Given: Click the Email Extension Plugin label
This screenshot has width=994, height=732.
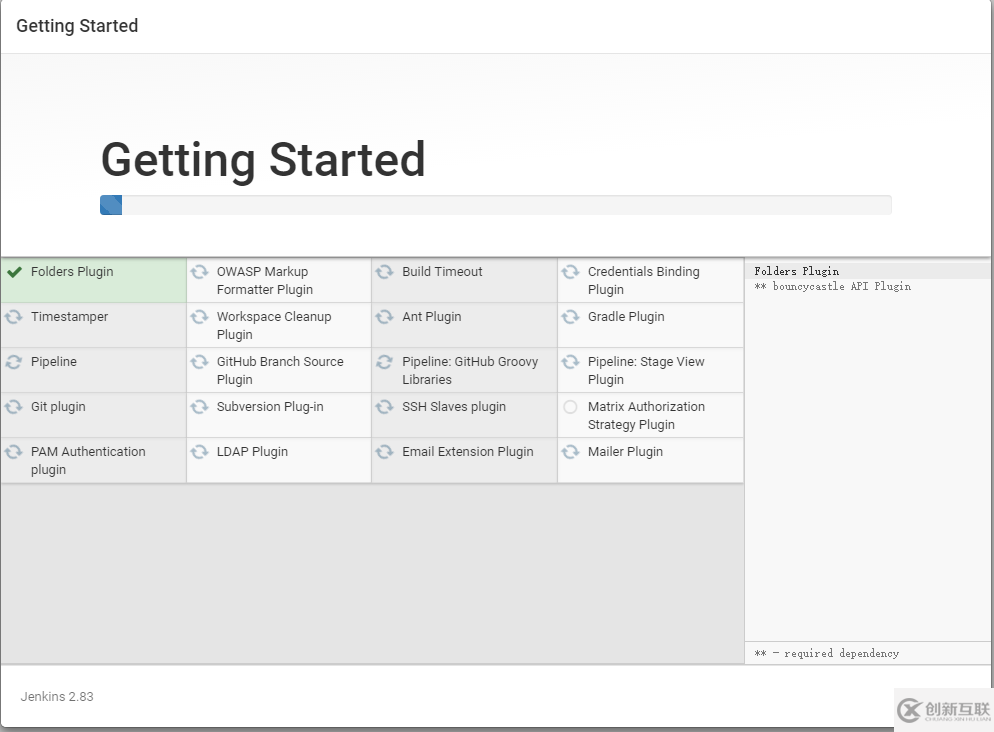Looking at the screenshot, I should click(x=467, y=452).
